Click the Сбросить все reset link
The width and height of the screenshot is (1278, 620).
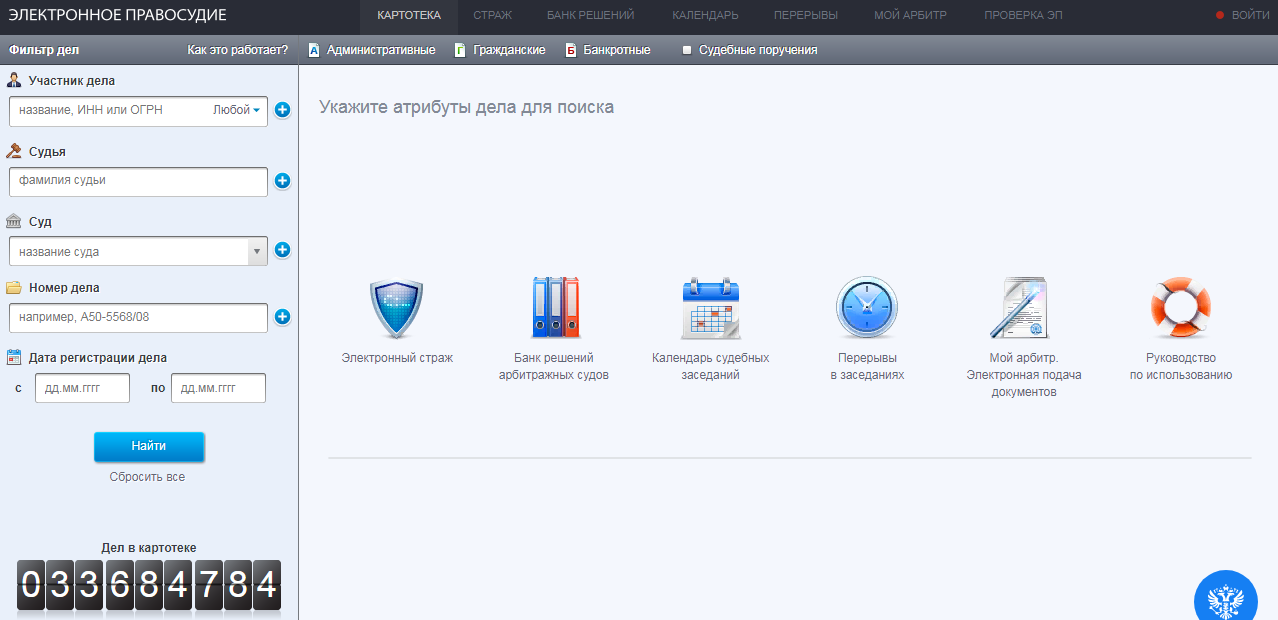[x=147, y=477]
